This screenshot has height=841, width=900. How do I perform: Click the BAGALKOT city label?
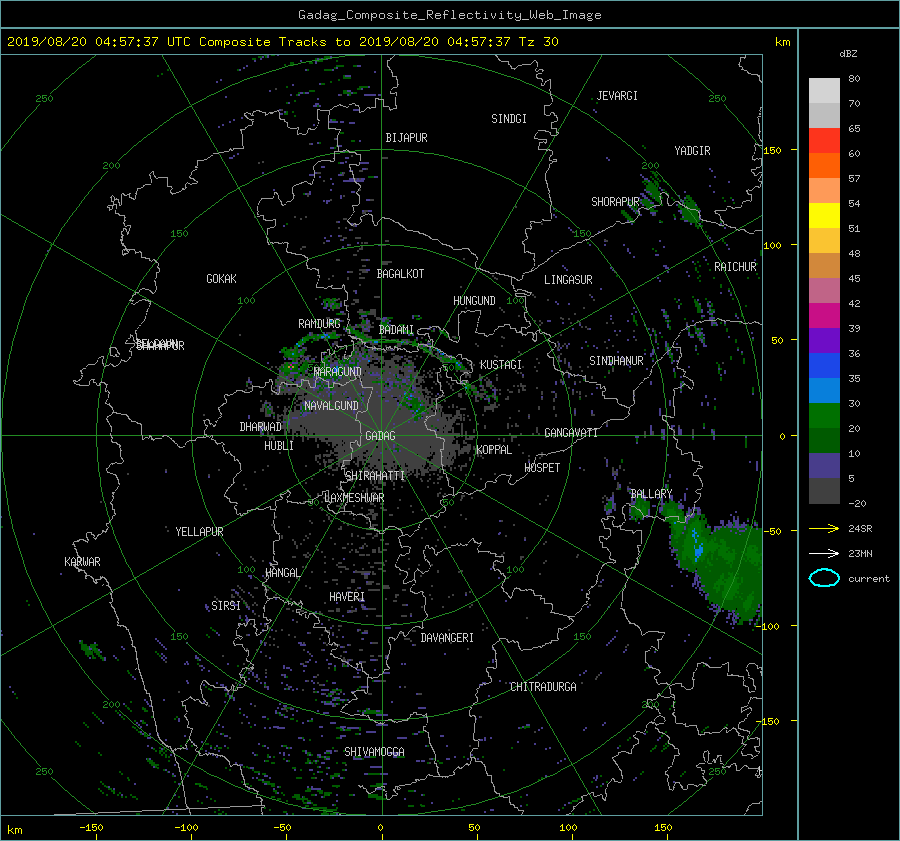coord(400,274)
